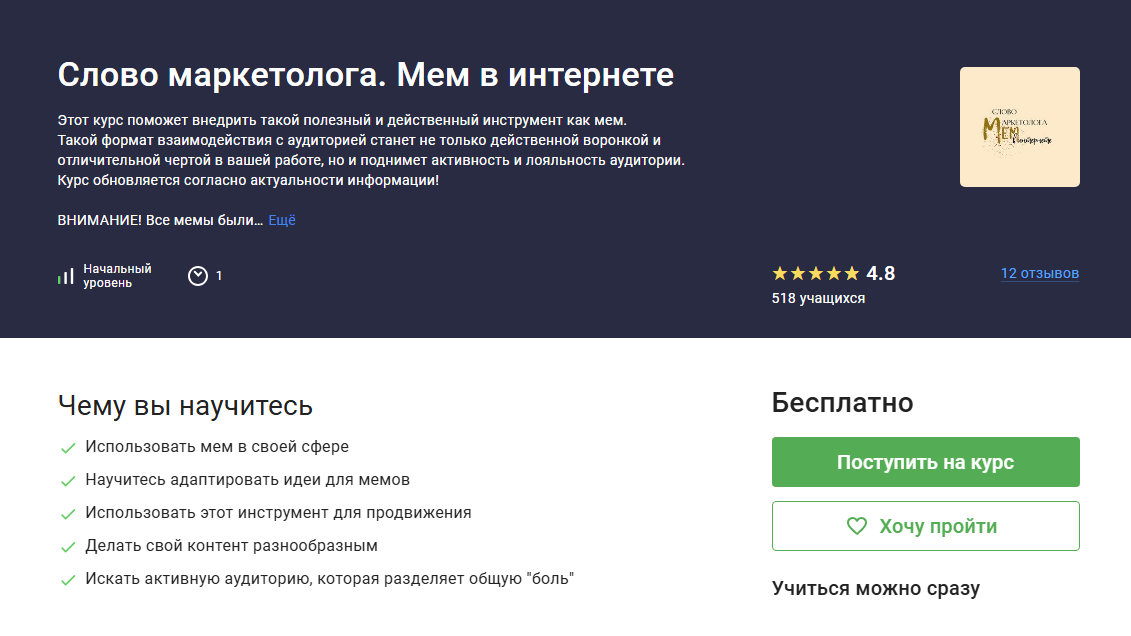Click the checkmark beside Использовать этот инструмент
1131x636 pixels.
[x=68, y=514]
